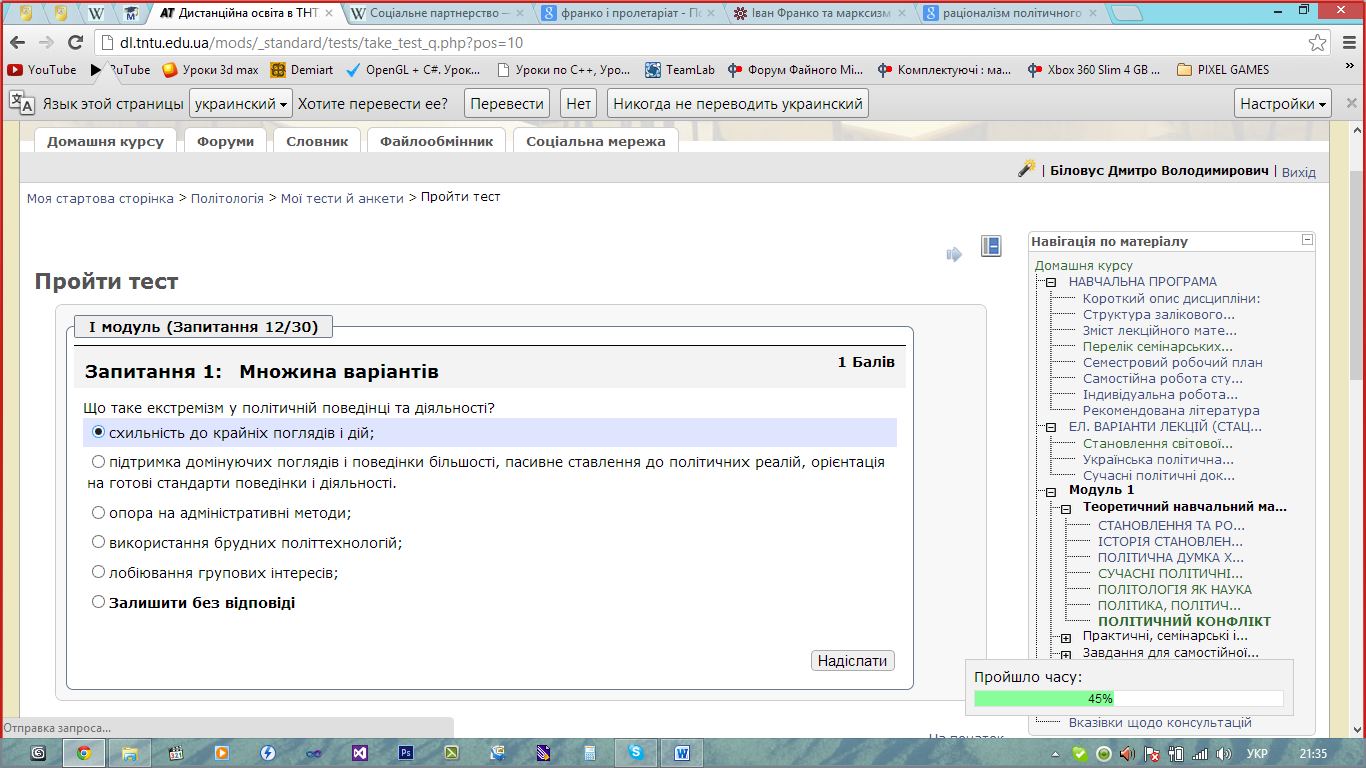Pick лобіювання групових інтересів option
This screenshot has width=1366, height=768.
pos(98,572)
